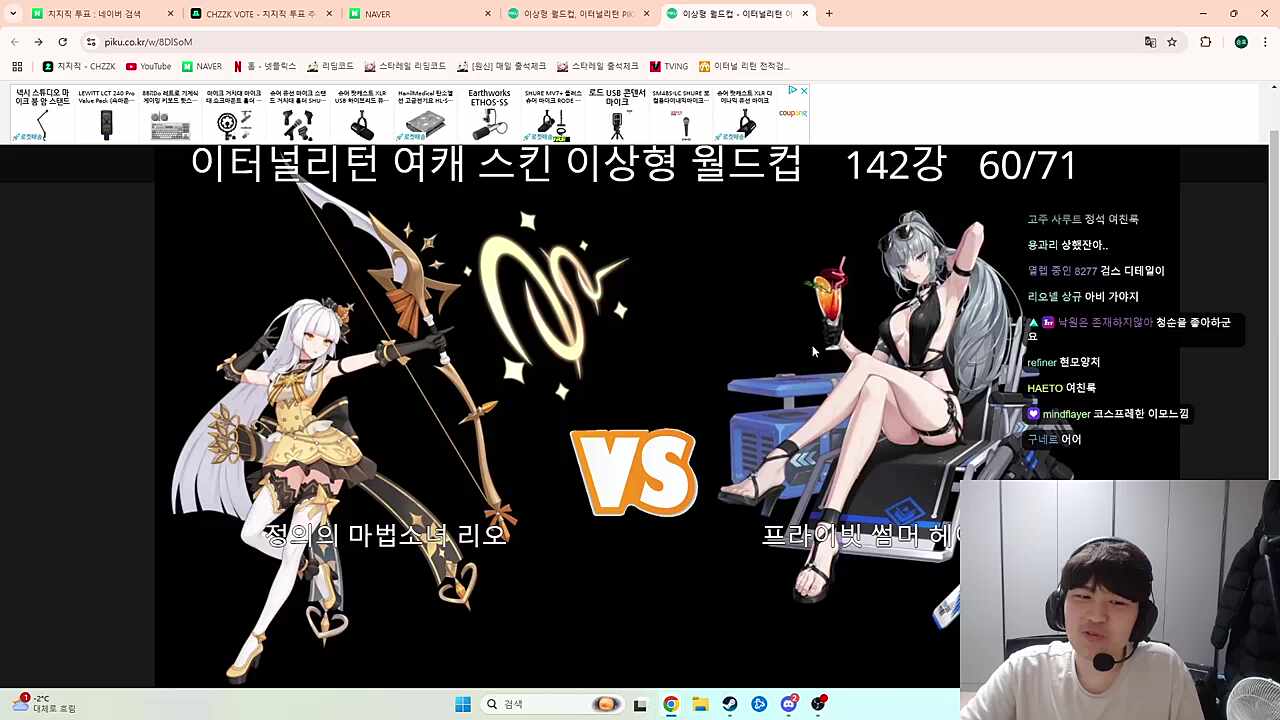Open Discord from the taskbar
Screen dimensions: 1280x720
(x=789, y=704)
